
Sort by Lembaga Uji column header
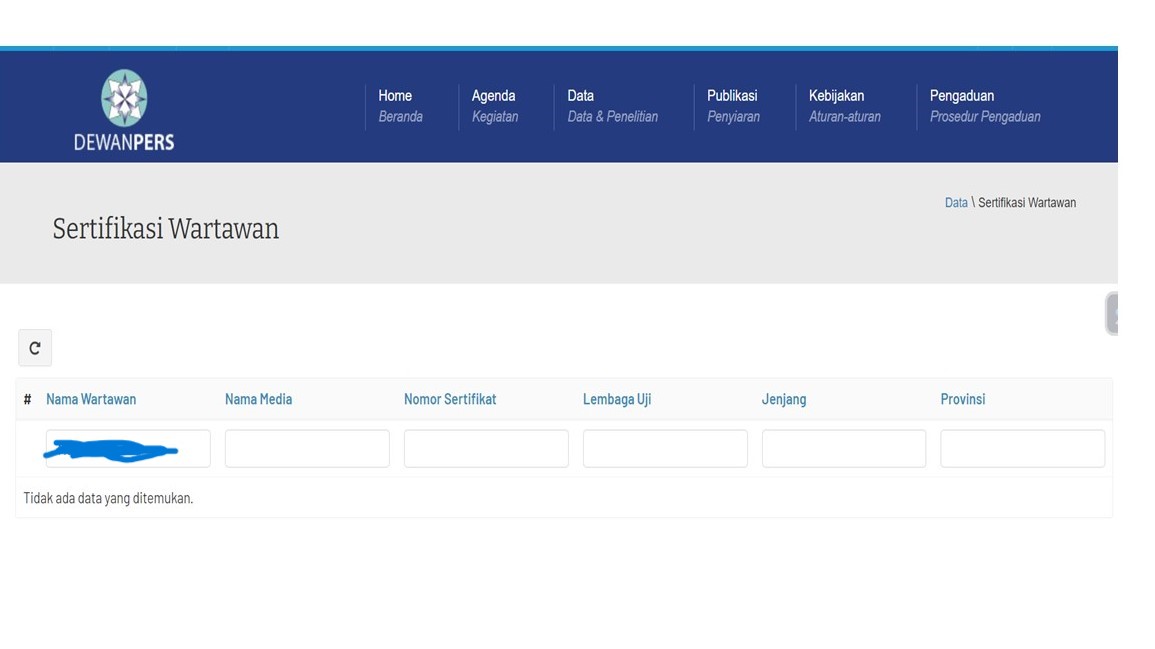[x=617, y=399]
